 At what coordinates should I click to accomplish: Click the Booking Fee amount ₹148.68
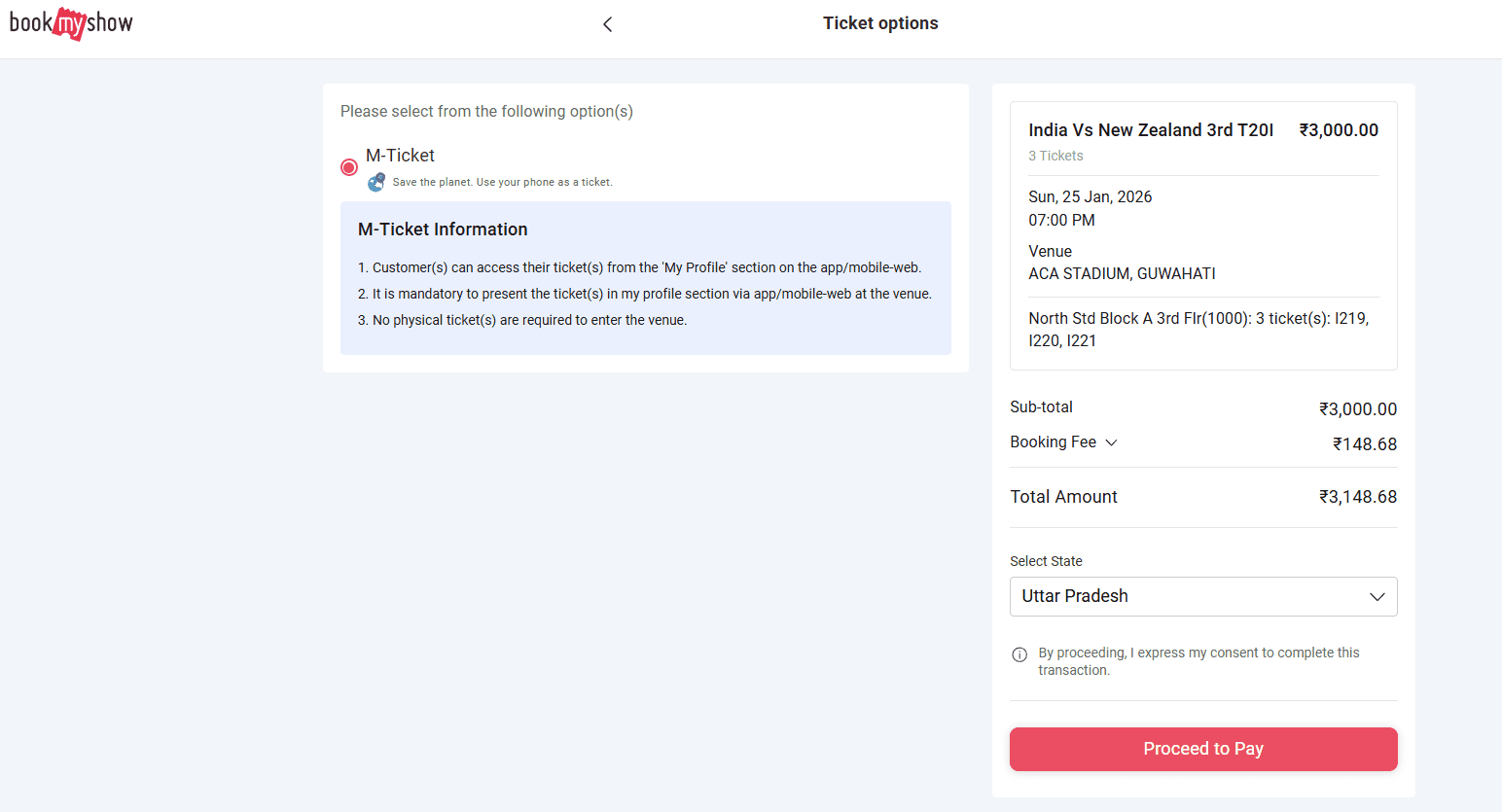tap(1365, 444)
